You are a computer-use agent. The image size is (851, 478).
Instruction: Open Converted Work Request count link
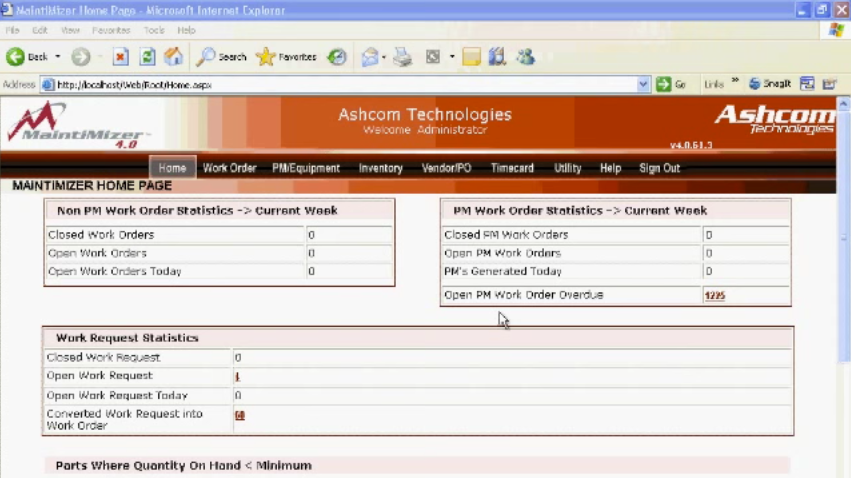240,415
